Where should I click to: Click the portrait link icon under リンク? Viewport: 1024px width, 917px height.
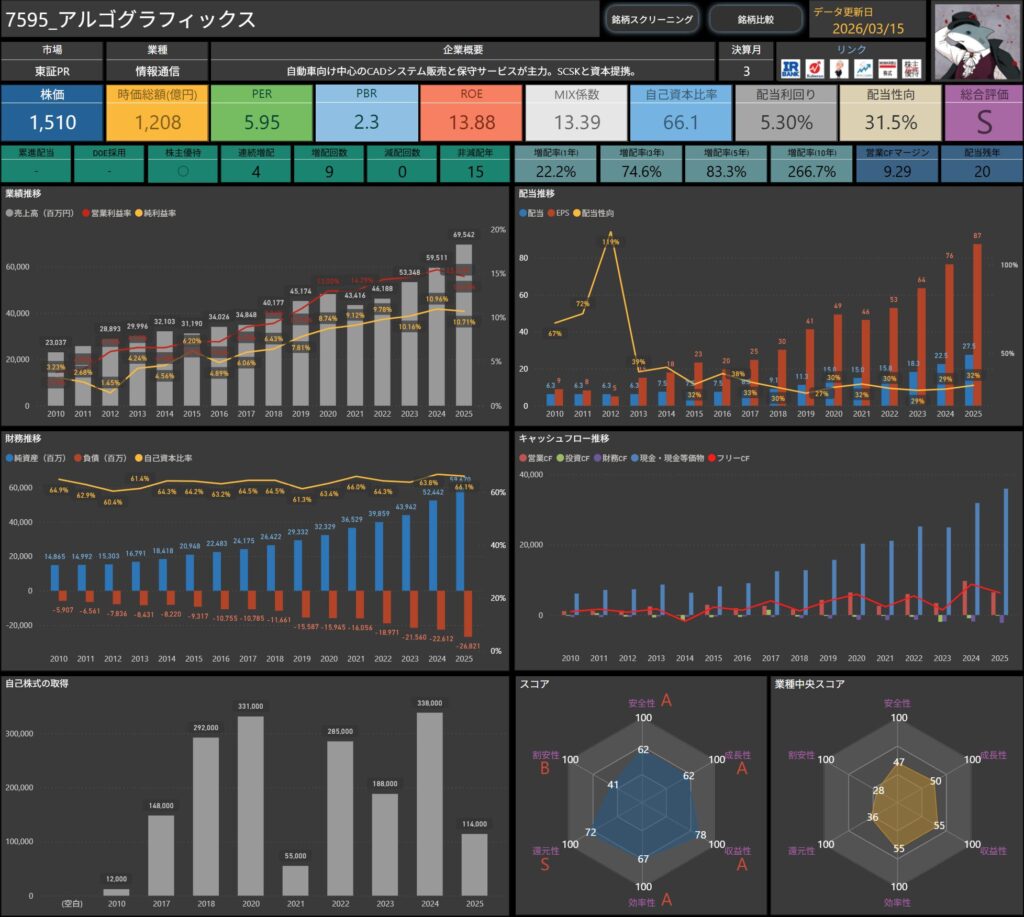[840, 69]
